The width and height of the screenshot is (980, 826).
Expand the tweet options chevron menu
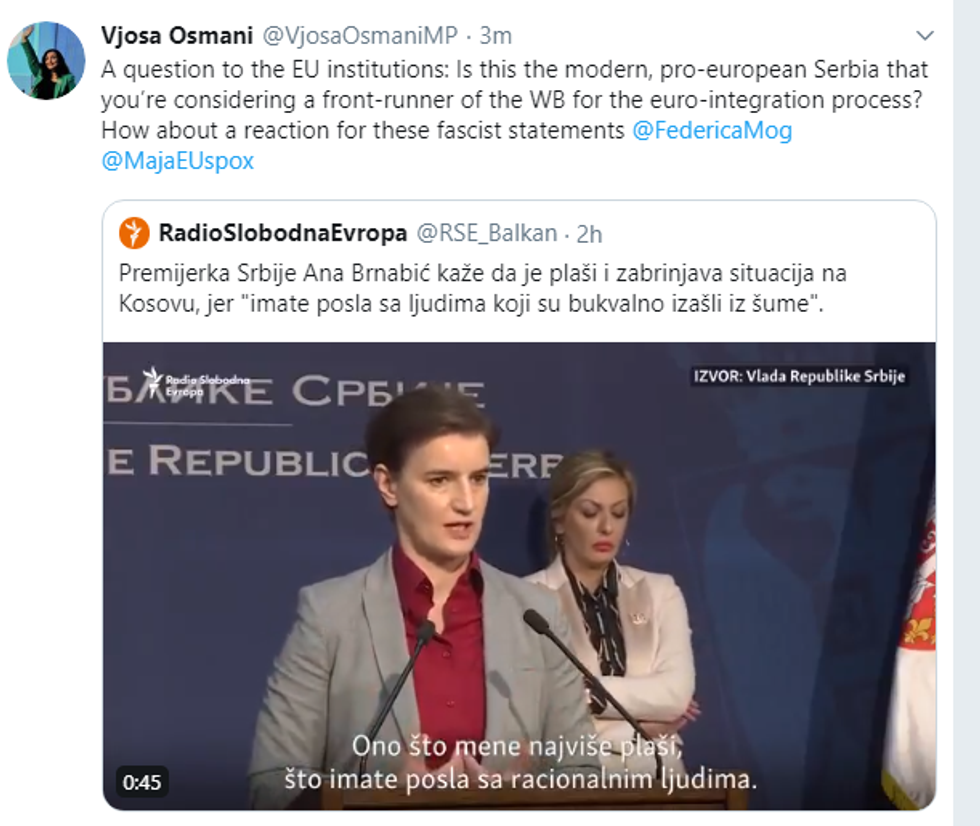[925, 37]
